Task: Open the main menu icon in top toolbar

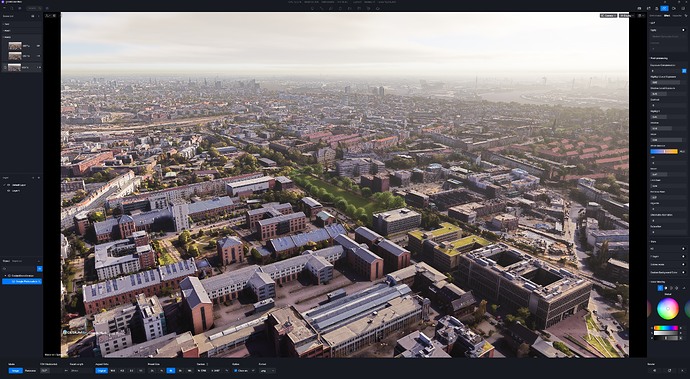Action: (4, 8)
